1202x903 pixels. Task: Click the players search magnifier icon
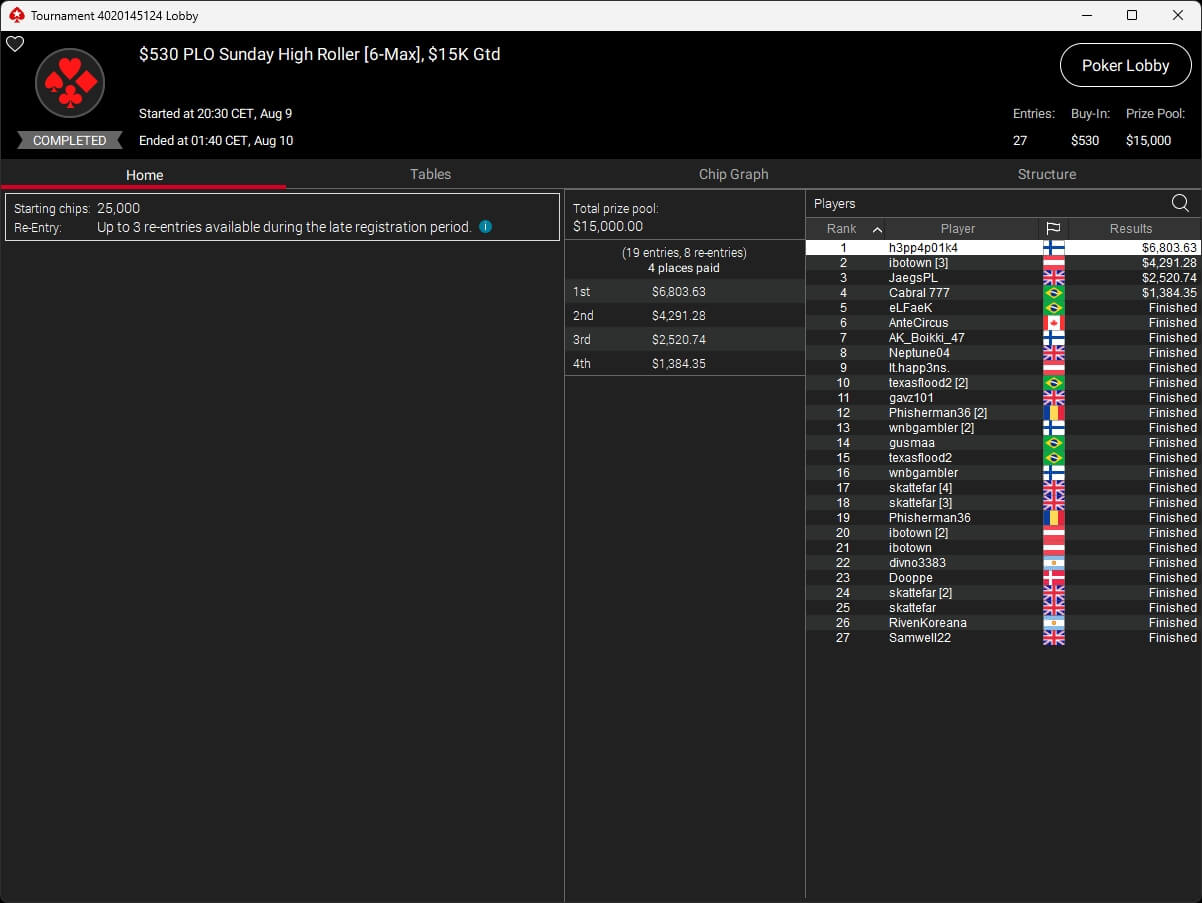pyautogui.click(x=1180, y=203)
